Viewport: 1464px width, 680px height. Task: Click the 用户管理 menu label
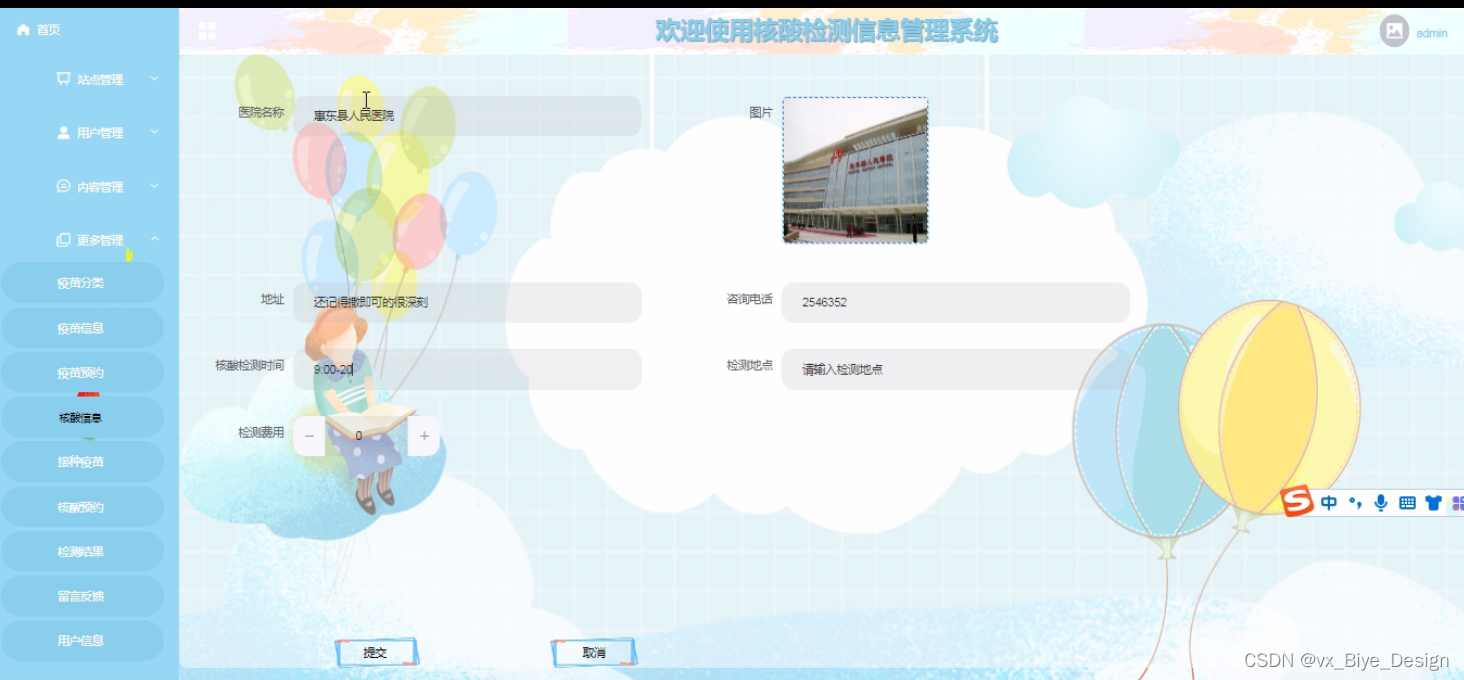(100, 133)
